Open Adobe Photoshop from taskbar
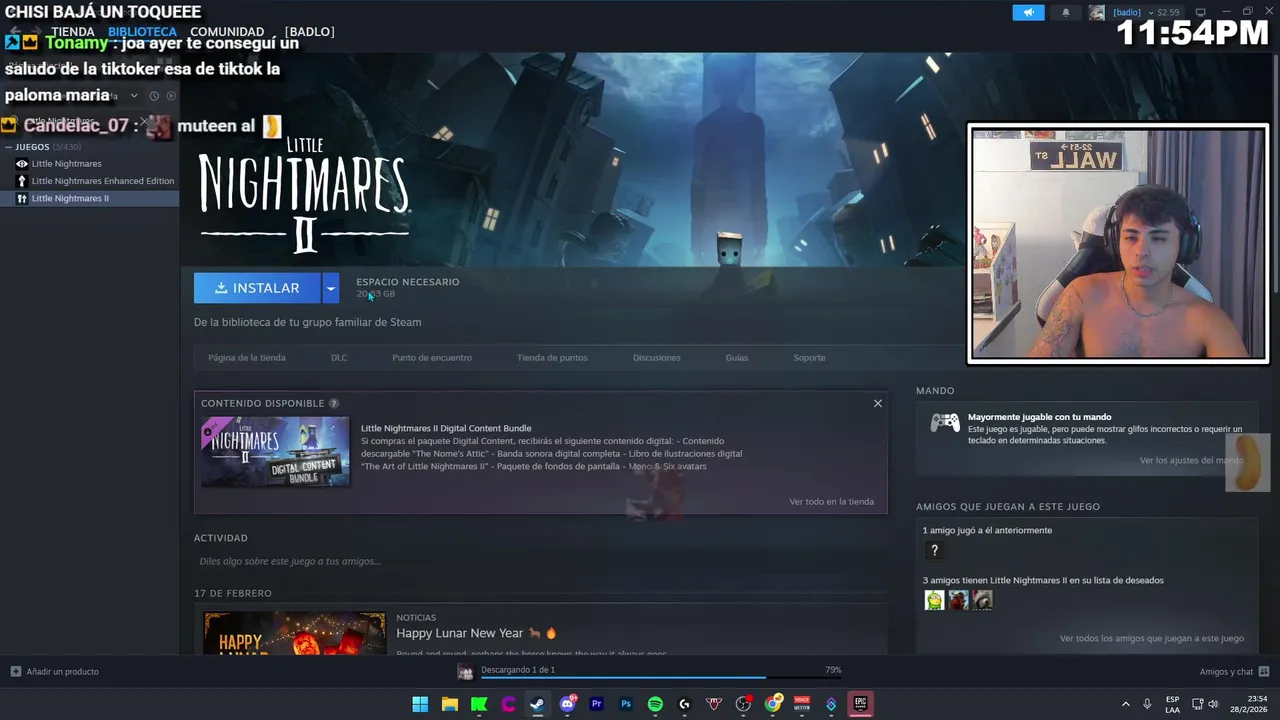This screenshot has width=1280, height=720. coord(626,704)
